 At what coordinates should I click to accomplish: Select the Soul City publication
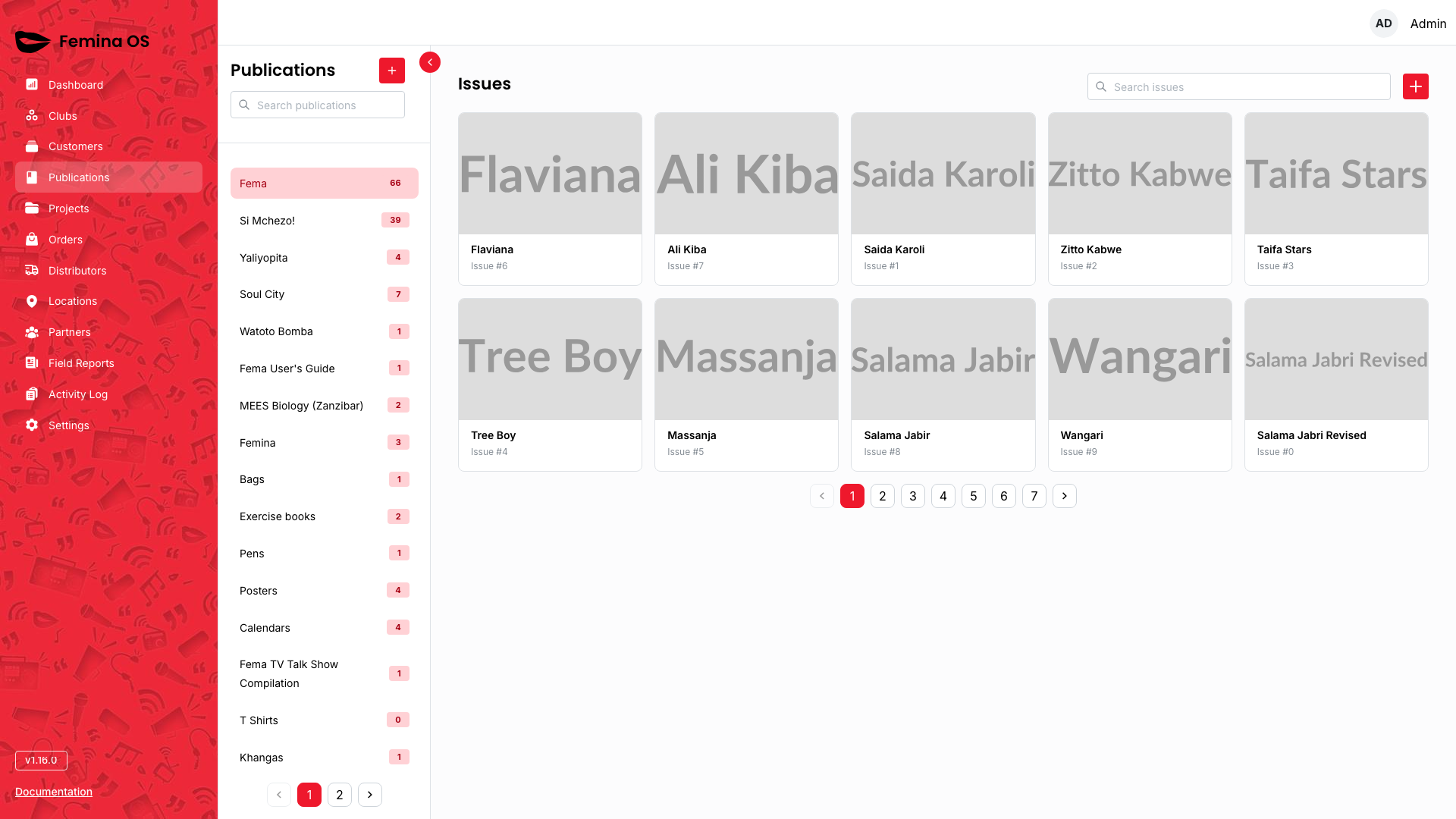coord(325,294)
